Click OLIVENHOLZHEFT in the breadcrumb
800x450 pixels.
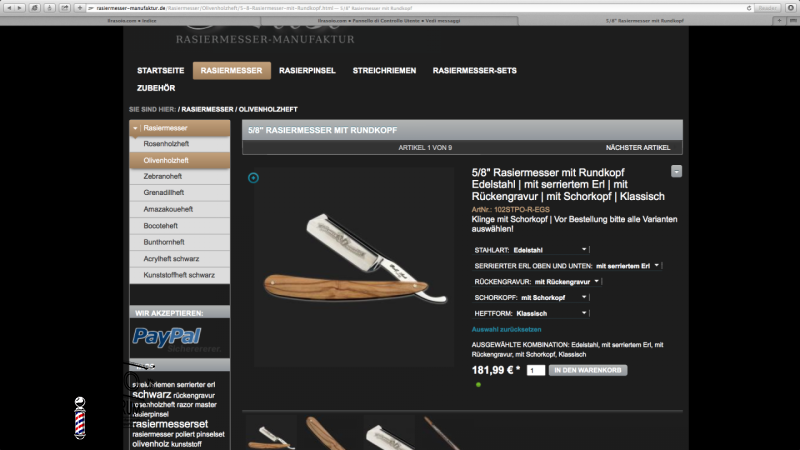pos(268,109)
